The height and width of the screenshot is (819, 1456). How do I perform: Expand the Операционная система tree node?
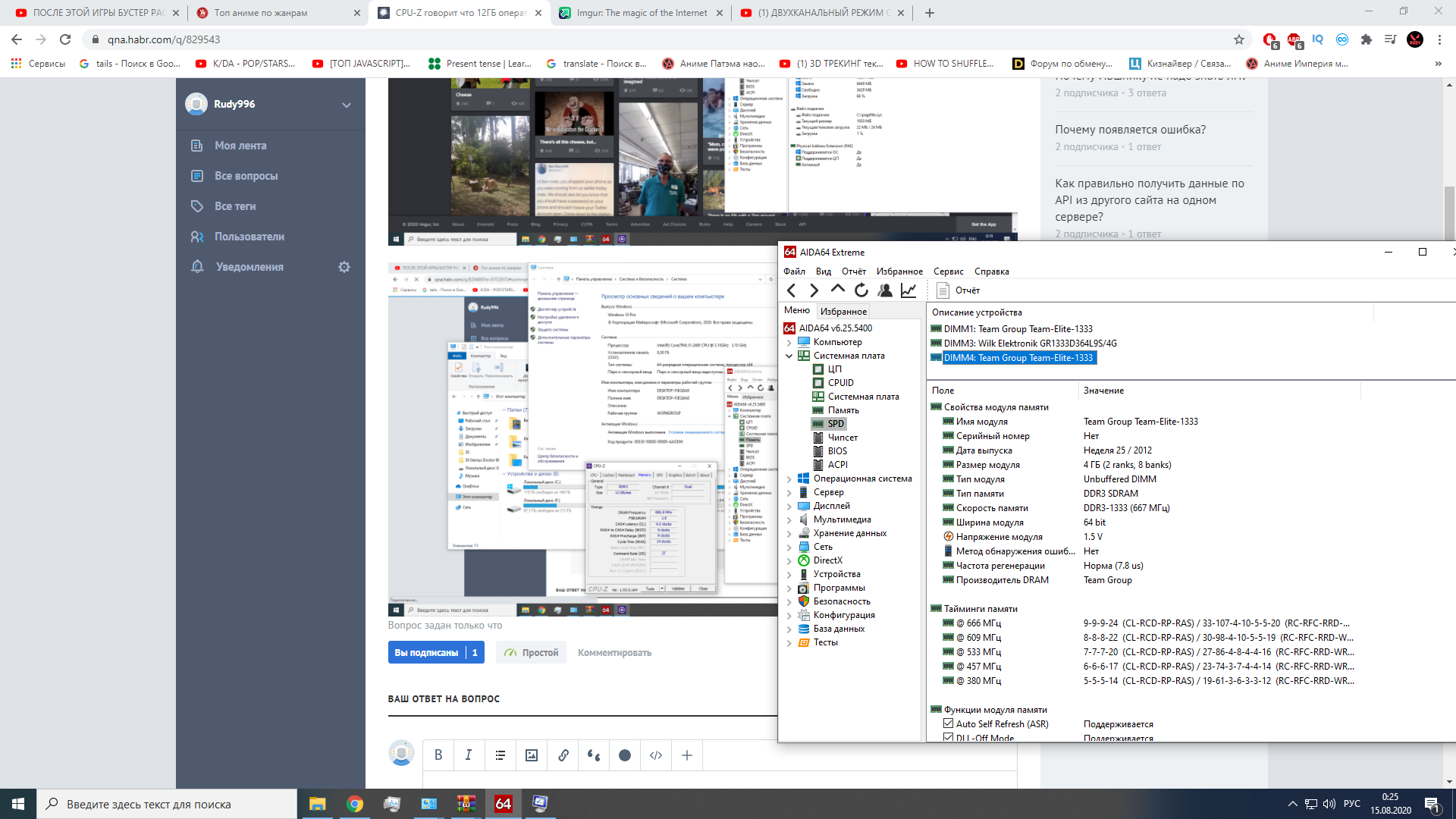tap(789, 479)
